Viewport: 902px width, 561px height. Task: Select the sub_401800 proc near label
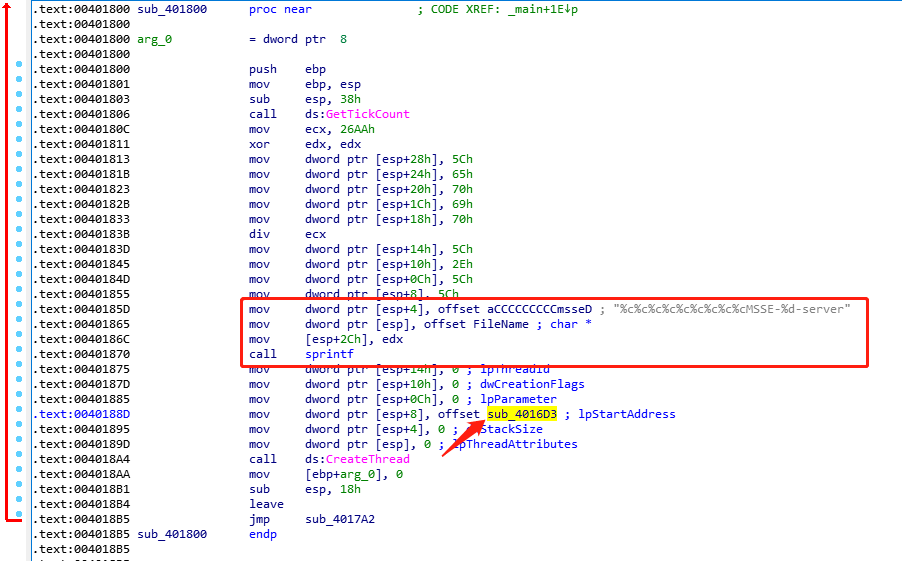click(x=172, y=9)
